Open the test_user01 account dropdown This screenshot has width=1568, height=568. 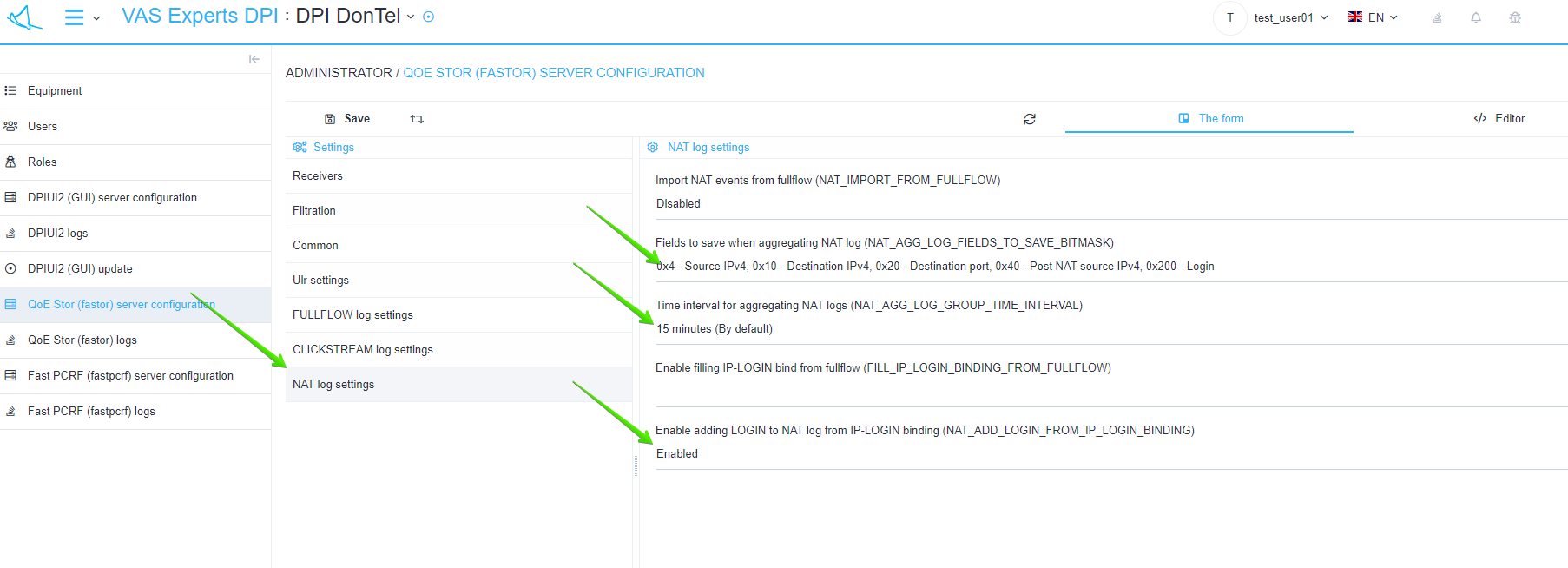1290,17
